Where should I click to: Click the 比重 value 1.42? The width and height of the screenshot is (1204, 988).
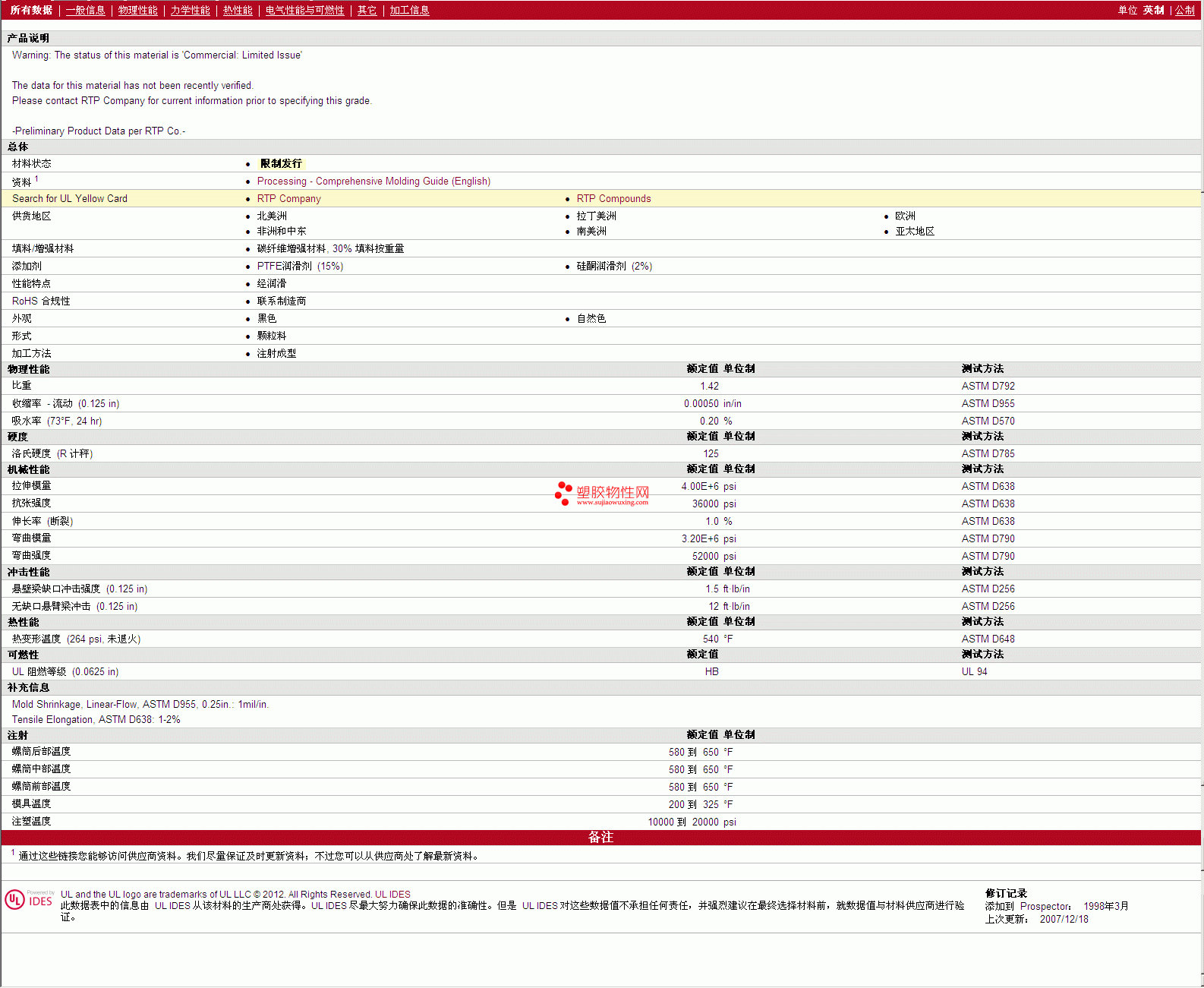coord(710,387)
